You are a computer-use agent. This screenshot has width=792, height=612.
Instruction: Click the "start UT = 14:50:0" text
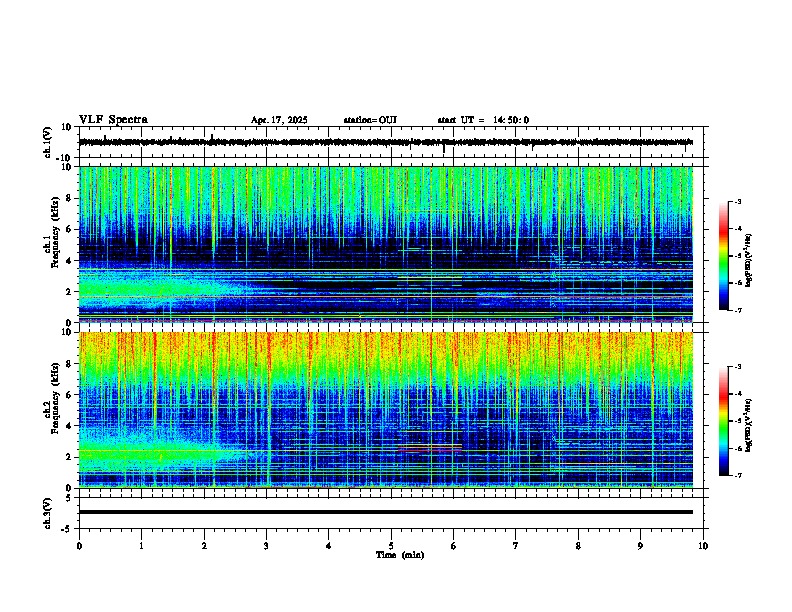[483, 120]
